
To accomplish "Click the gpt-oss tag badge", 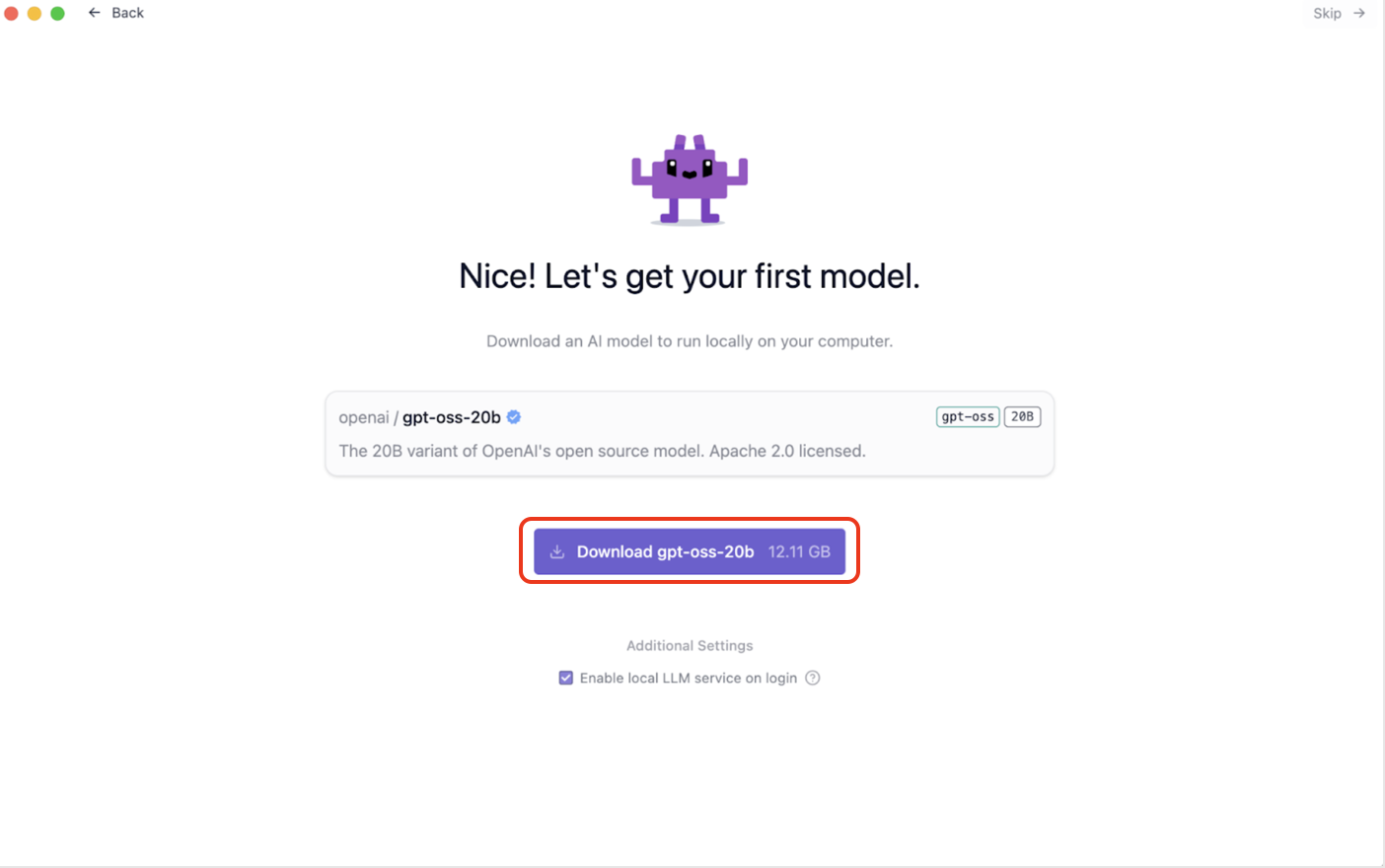I will point(968,416).
